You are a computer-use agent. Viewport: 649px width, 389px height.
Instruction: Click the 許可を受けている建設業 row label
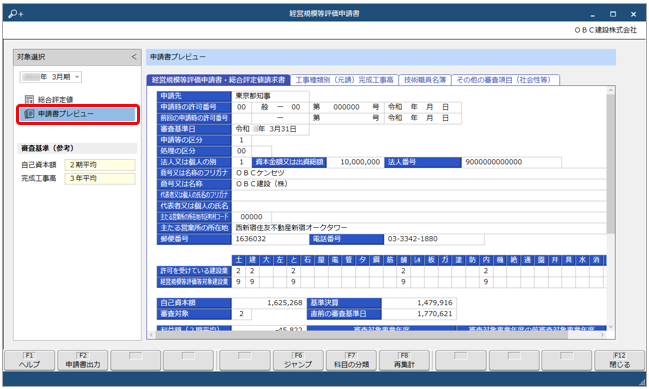pos(194,271)
